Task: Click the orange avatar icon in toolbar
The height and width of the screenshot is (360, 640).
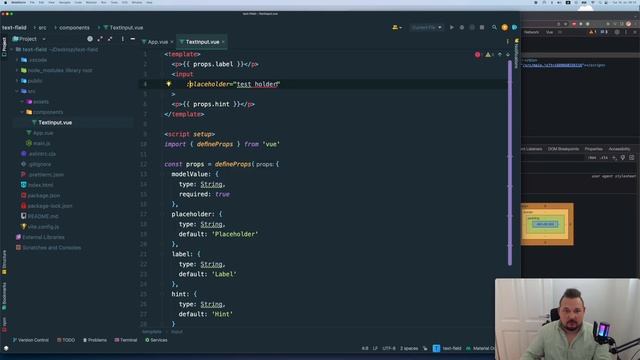Action: click(505, 27)
